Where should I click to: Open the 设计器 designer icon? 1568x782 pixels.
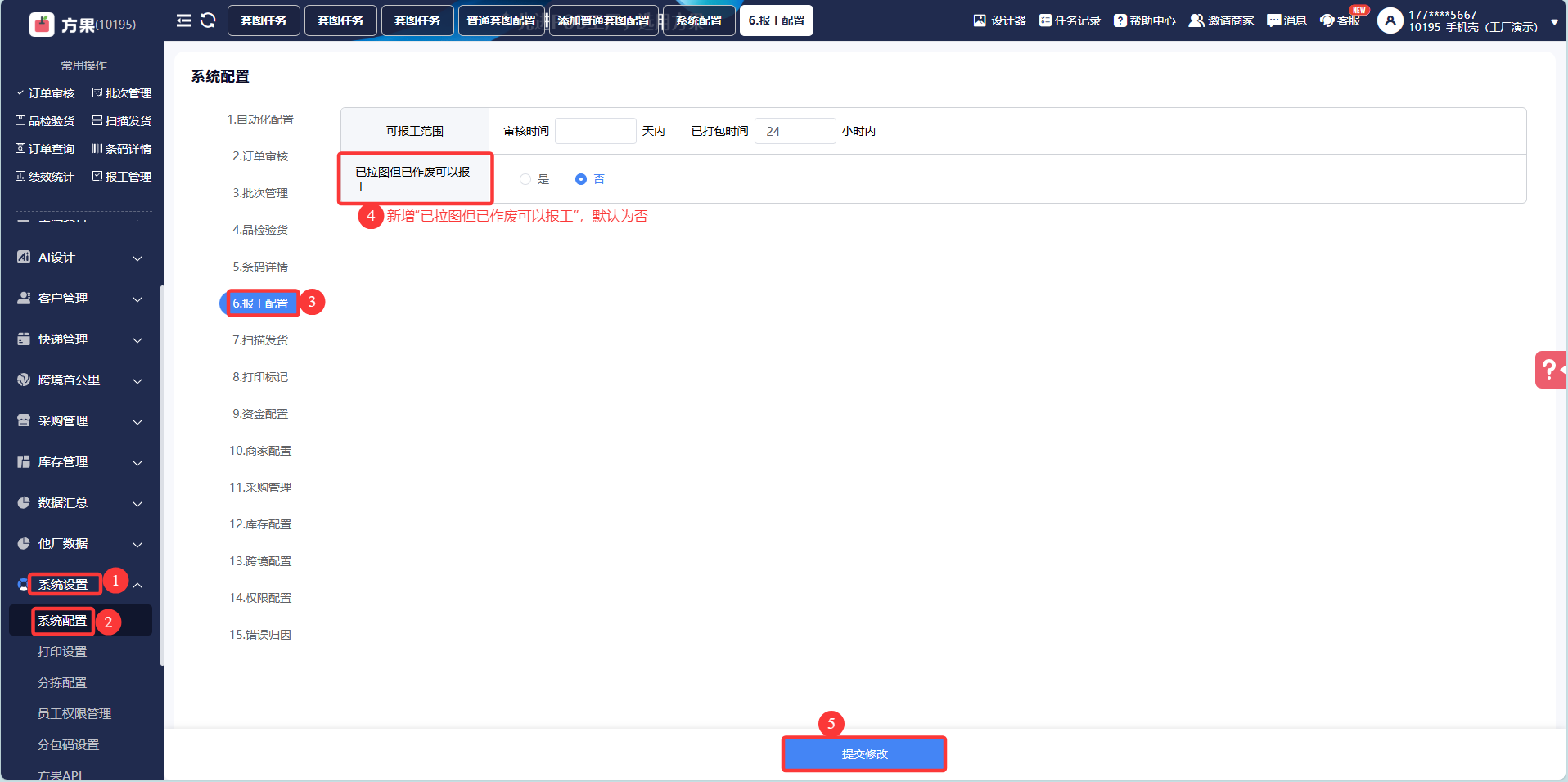coord(980,20)
